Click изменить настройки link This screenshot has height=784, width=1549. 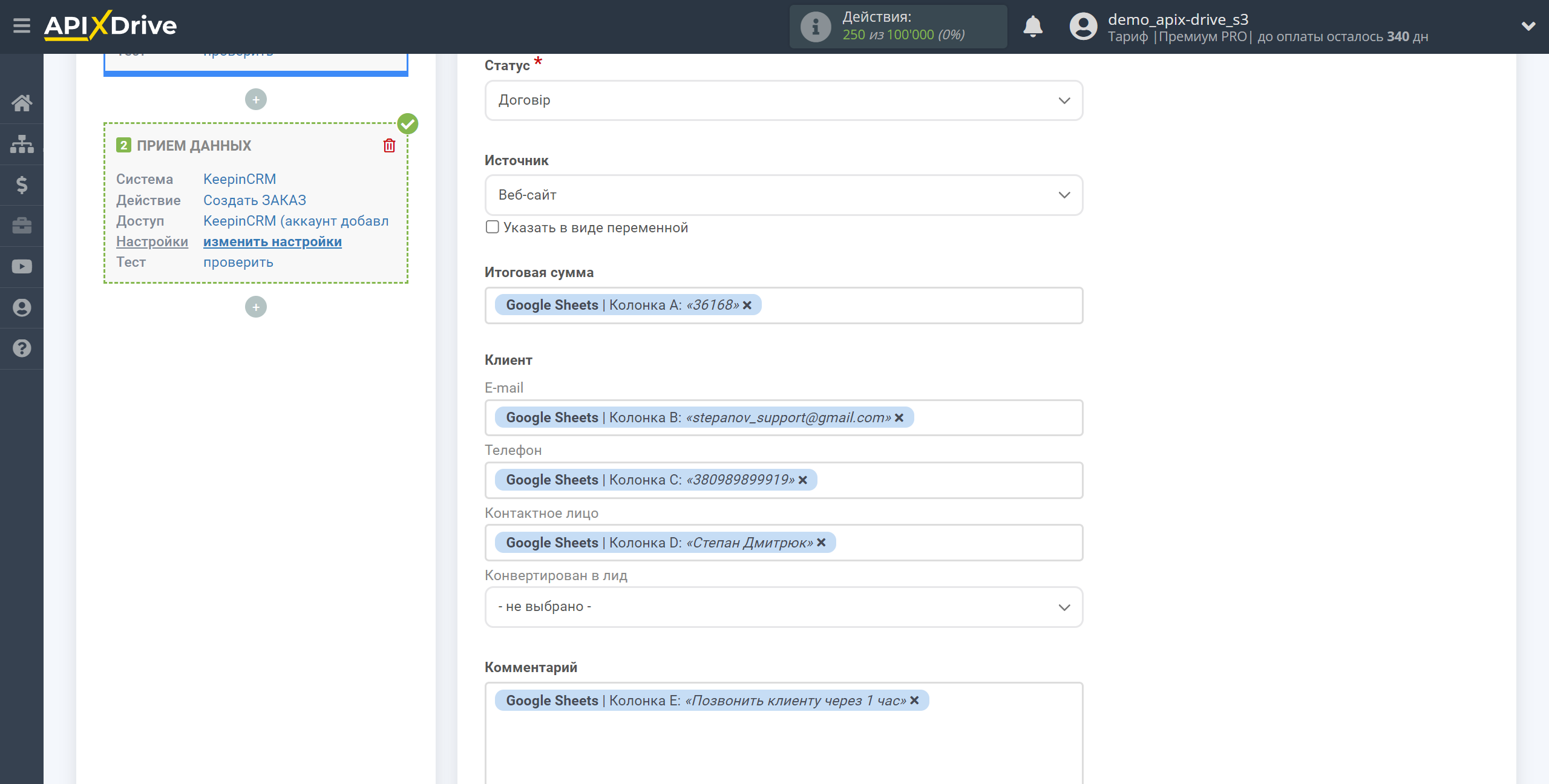tap(272, 241)
